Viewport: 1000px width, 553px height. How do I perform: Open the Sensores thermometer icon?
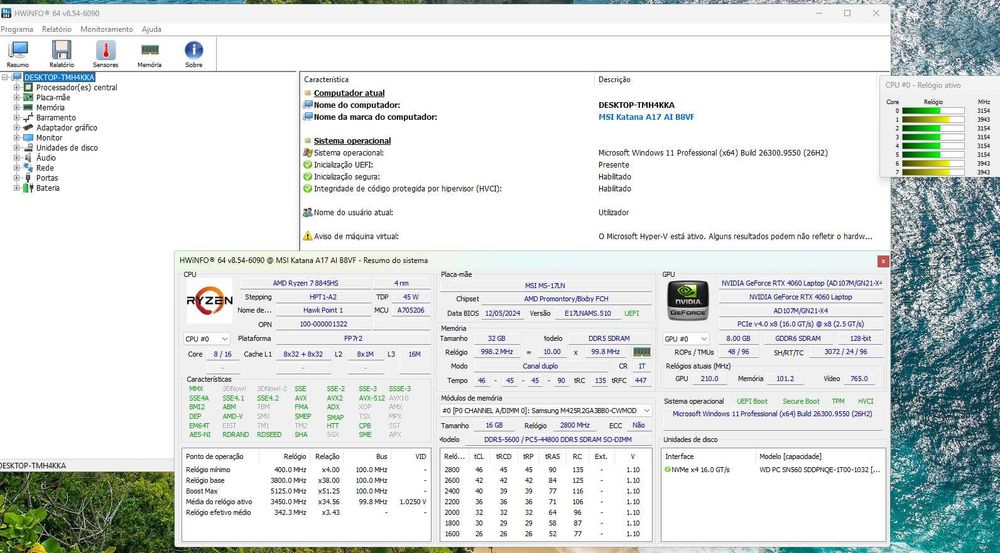[x=105, y=54]
